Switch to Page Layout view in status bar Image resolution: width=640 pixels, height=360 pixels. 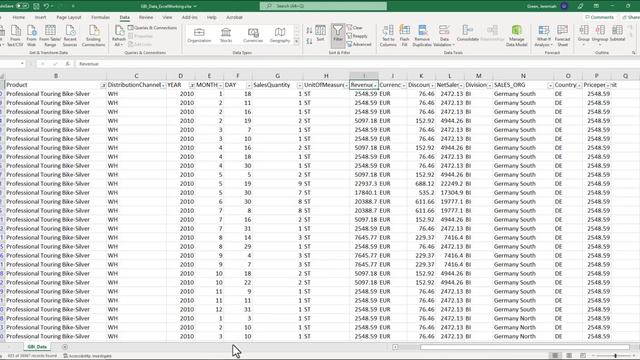(569, 356)
